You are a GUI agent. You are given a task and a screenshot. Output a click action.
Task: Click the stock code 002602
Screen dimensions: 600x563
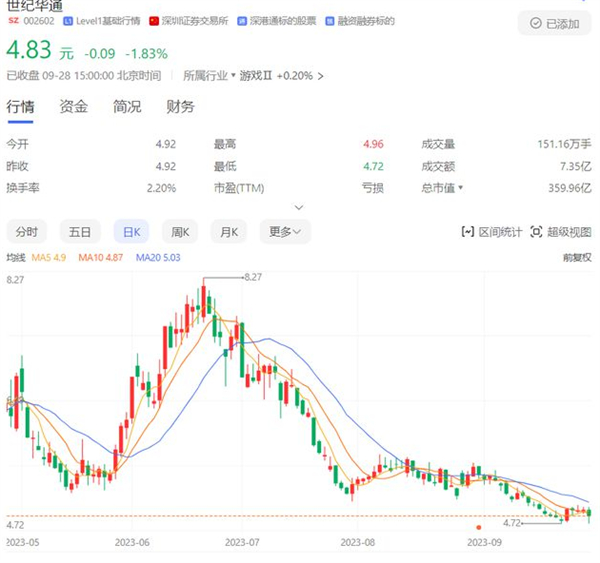tap(39, 21)
